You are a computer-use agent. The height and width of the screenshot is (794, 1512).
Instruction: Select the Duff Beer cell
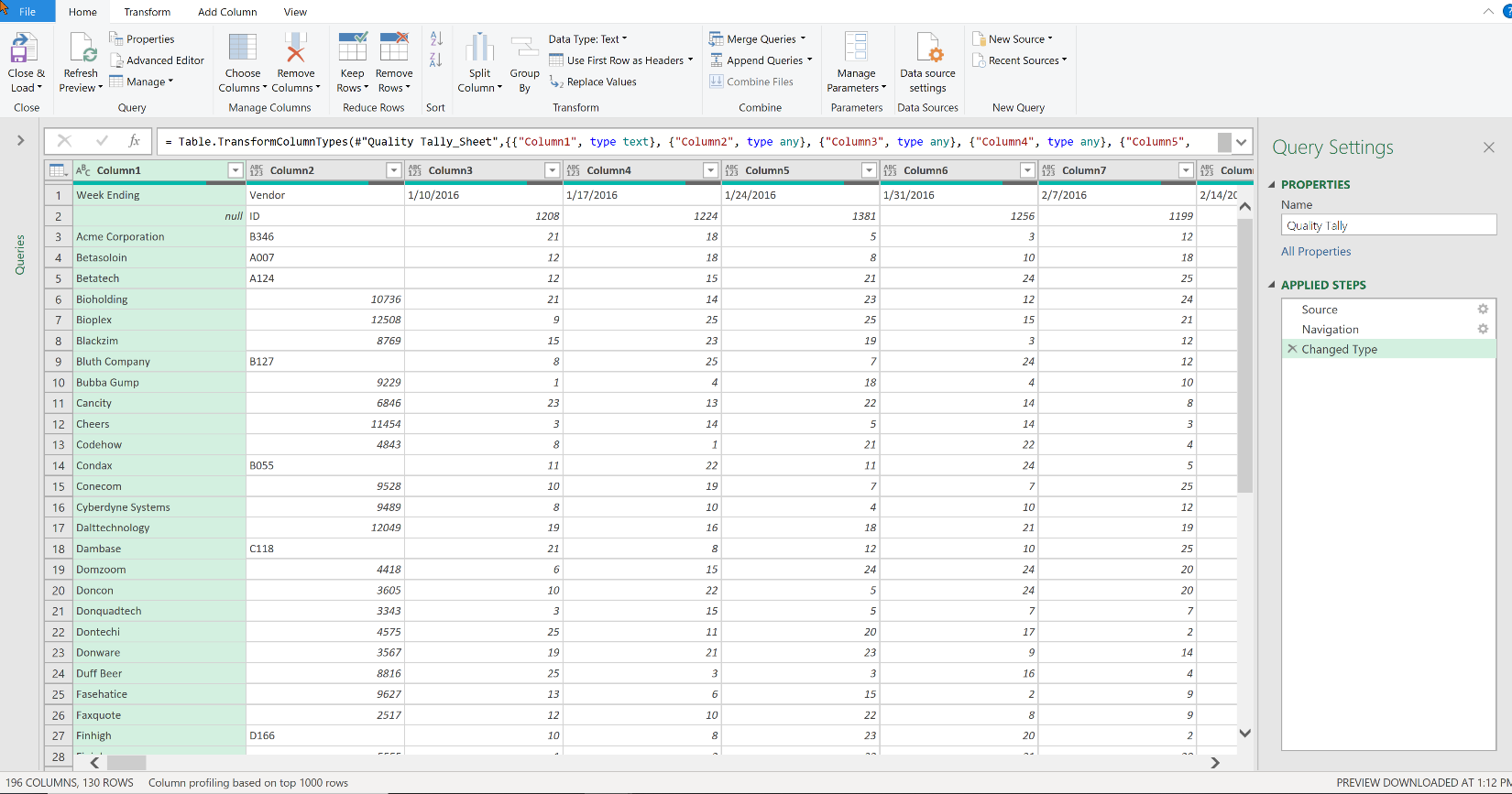pyautogui.click(x=159, y=674)
